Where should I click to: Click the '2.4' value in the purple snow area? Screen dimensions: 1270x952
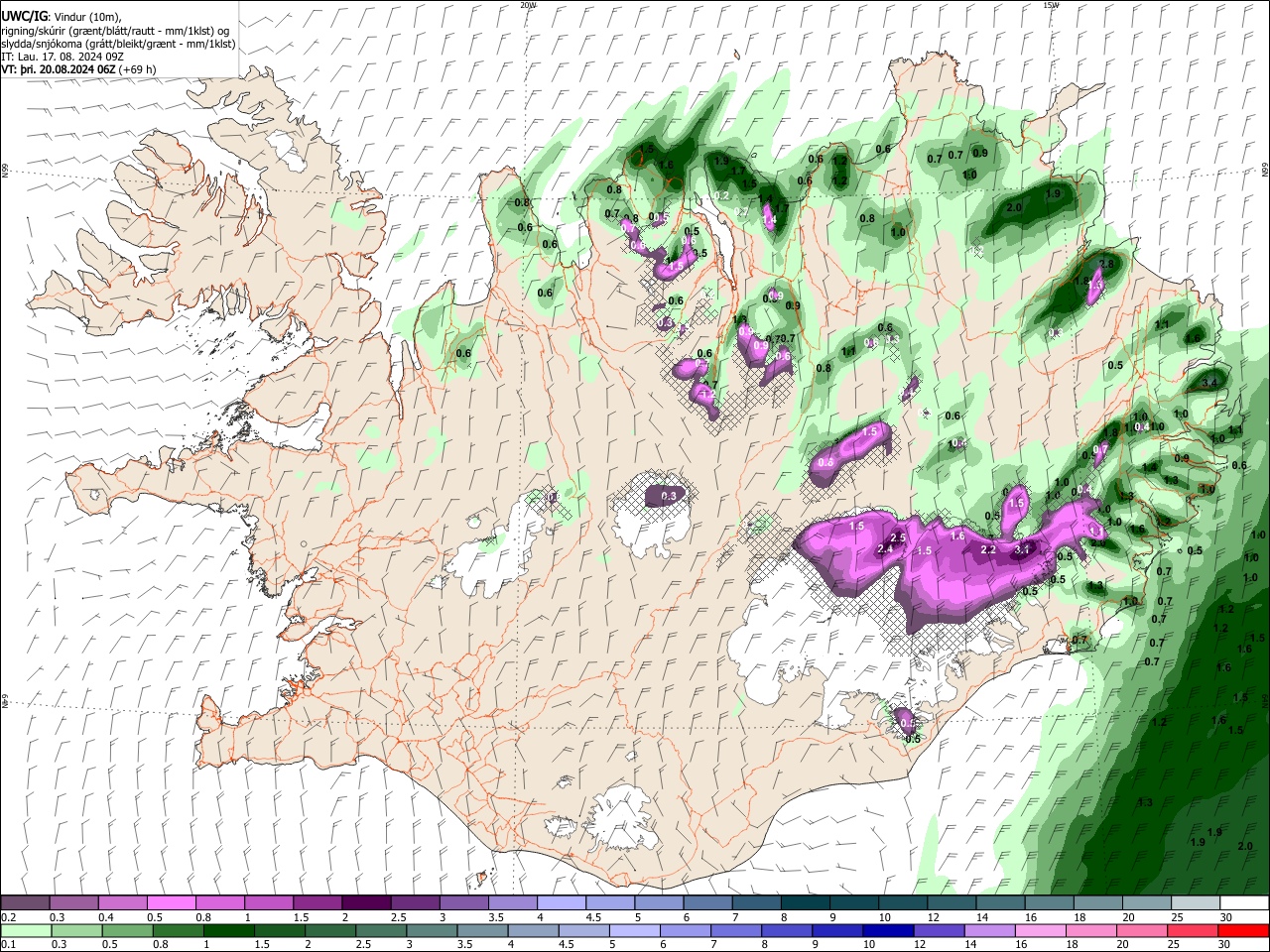tap(886, 549)
